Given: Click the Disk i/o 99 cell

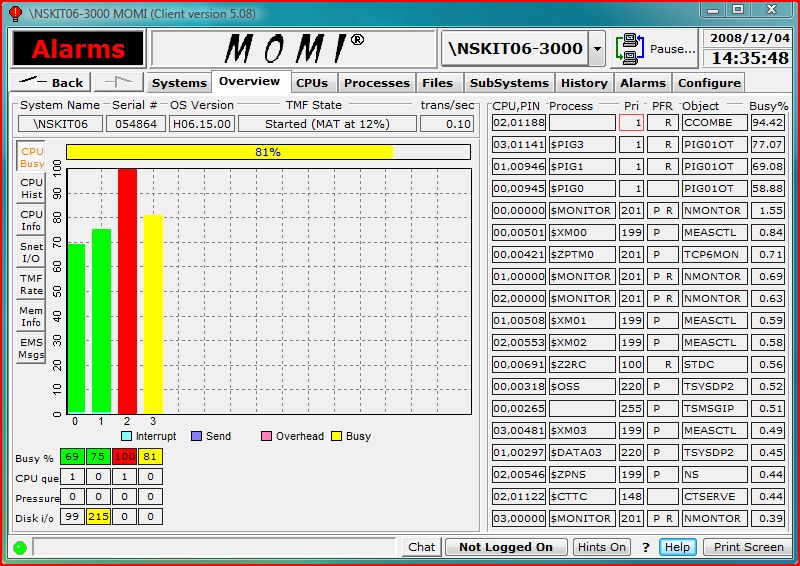Looking at the screenshot, I should coord(72,516).
